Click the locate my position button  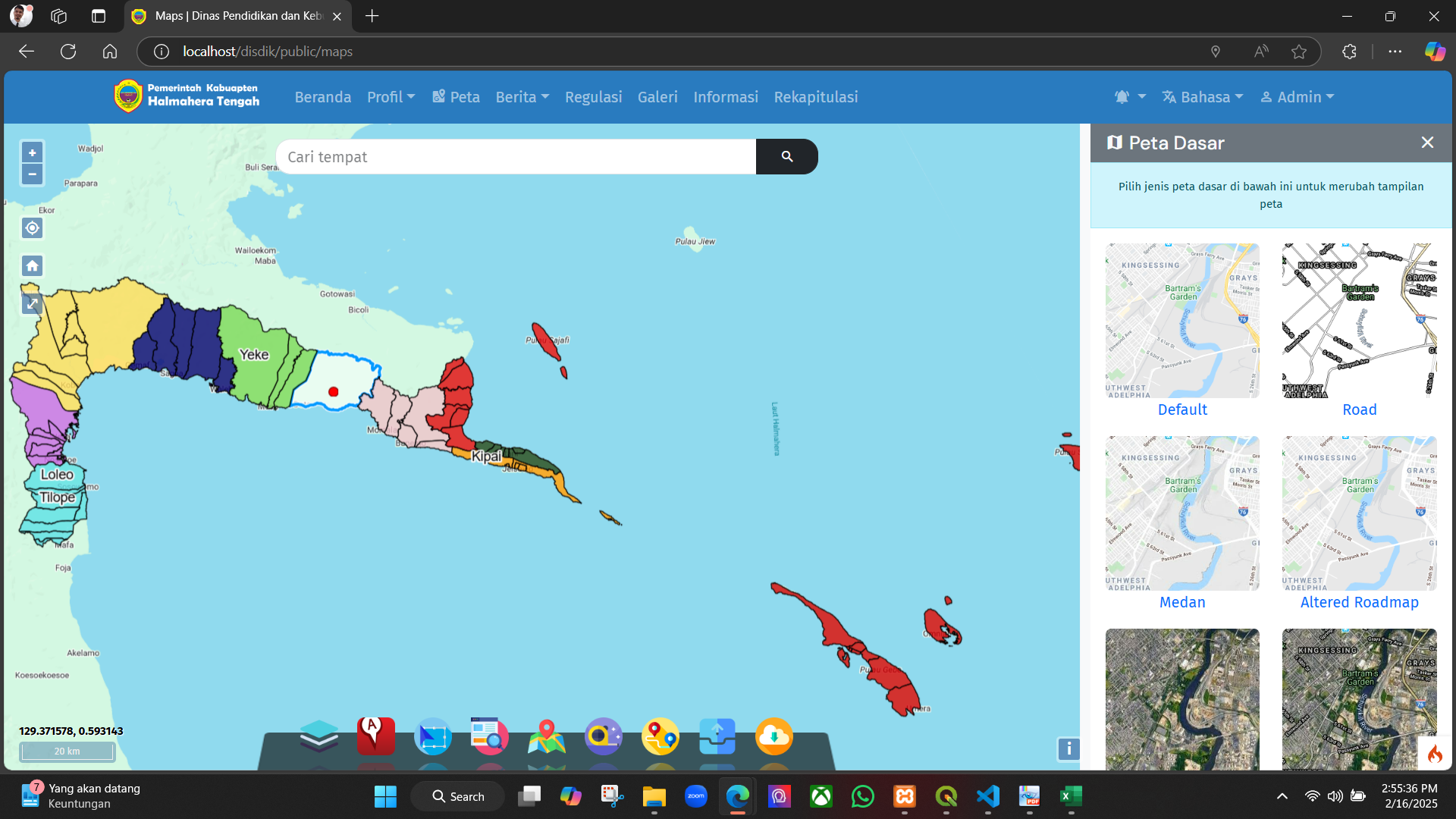(32, 228)
